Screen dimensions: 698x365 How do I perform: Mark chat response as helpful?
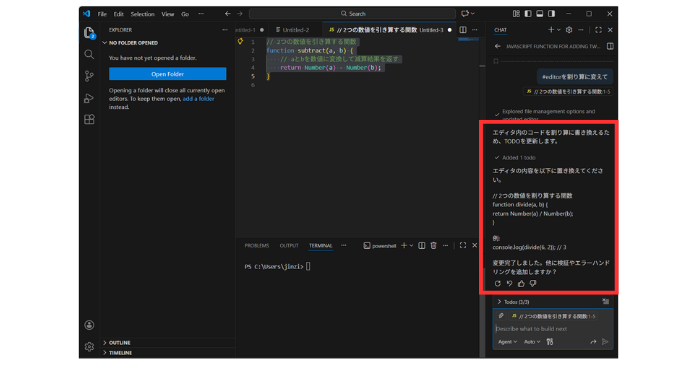tap(521, 284)
